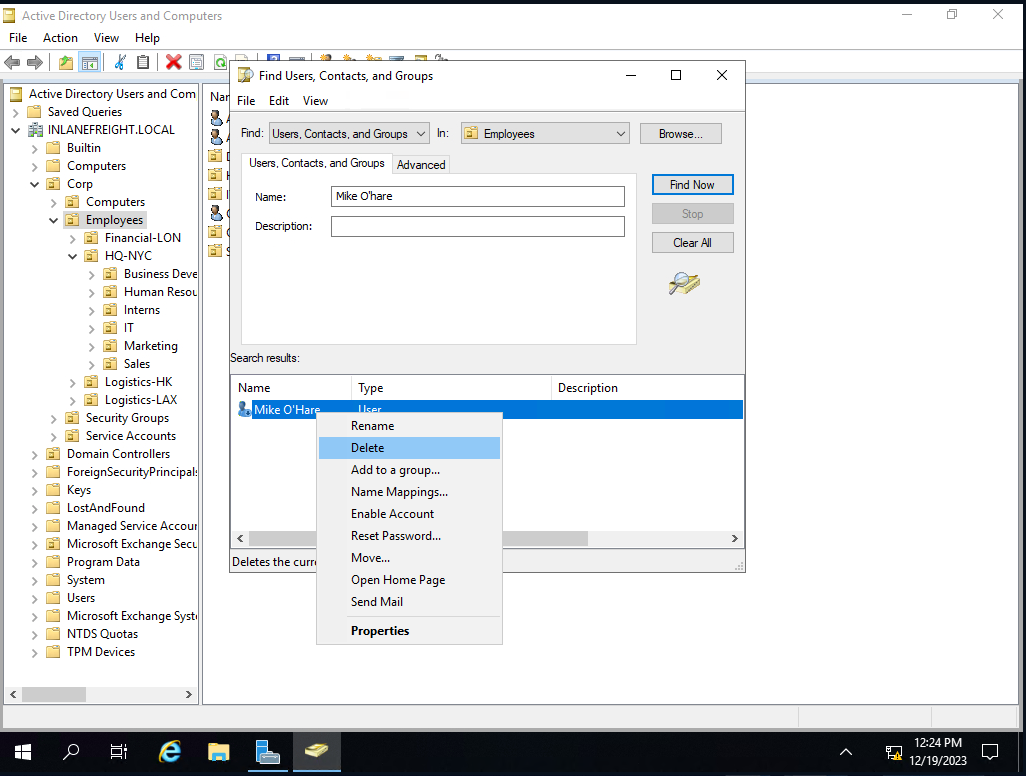The width and height of the screenshot is (1026, 776).
Task: Open taskbar Search magnifier
Action: click(71, 752)
